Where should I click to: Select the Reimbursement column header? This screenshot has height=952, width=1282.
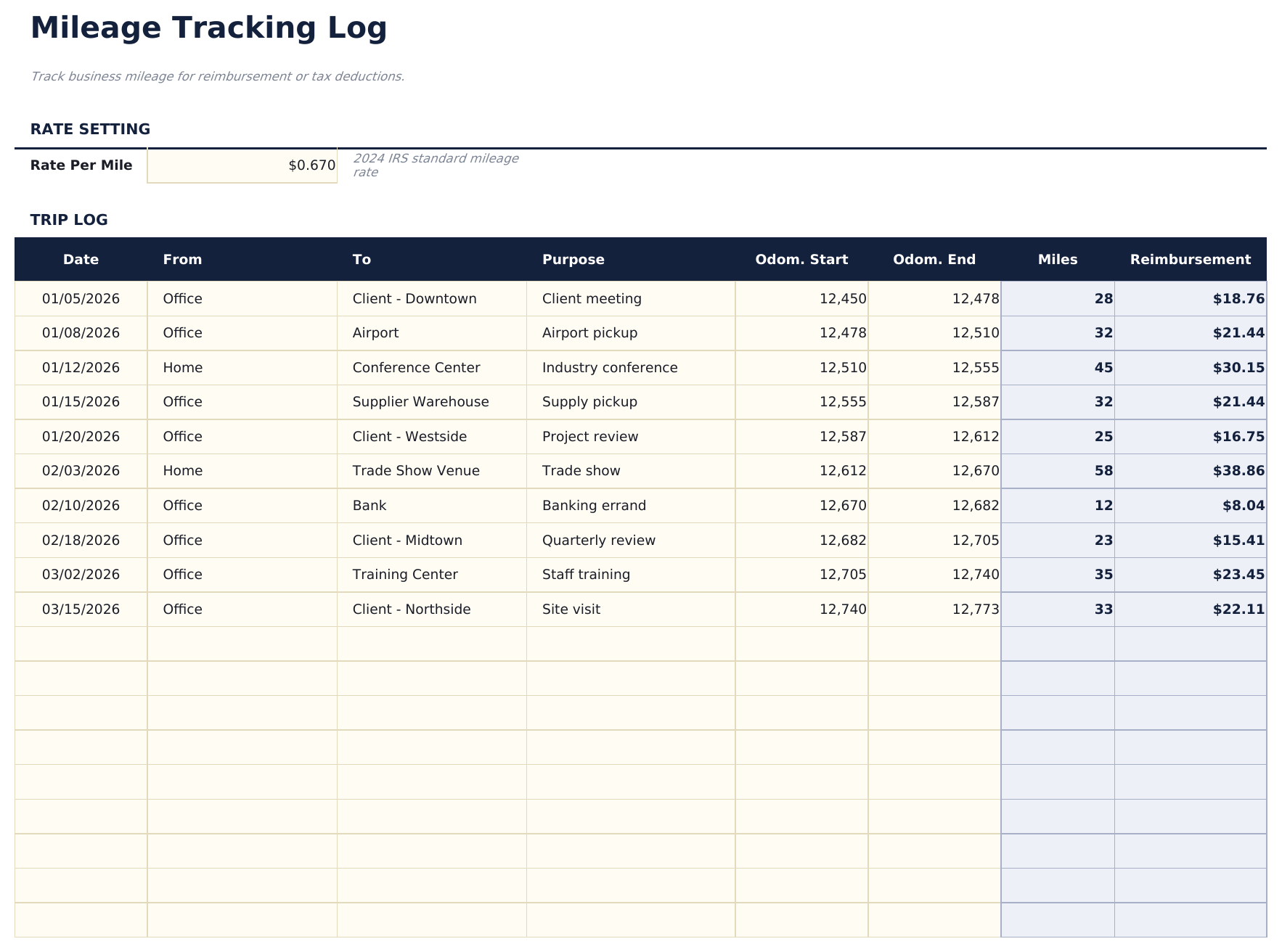(x=1191, y=259)
